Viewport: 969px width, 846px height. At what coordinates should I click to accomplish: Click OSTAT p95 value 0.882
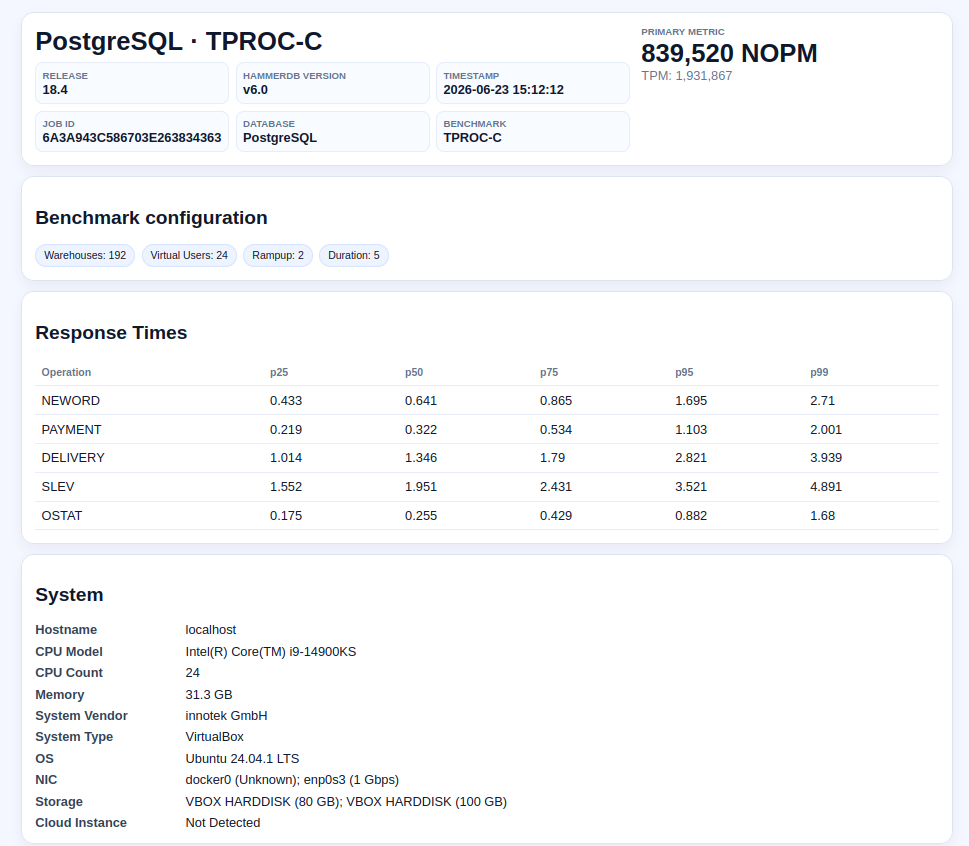(691, 515)
